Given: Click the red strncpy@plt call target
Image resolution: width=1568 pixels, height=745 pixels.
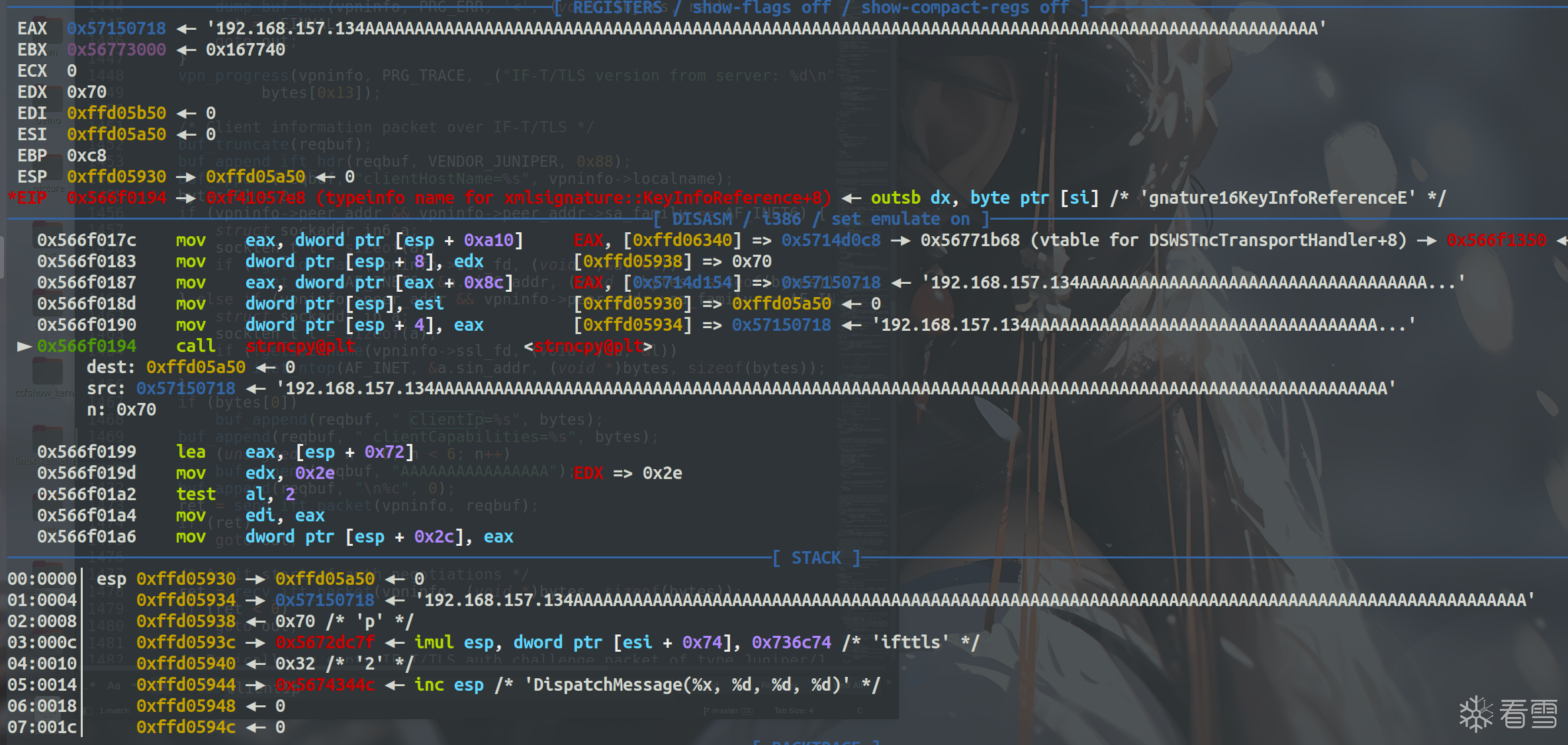Looking at the screenshot, I should (300, 346).
